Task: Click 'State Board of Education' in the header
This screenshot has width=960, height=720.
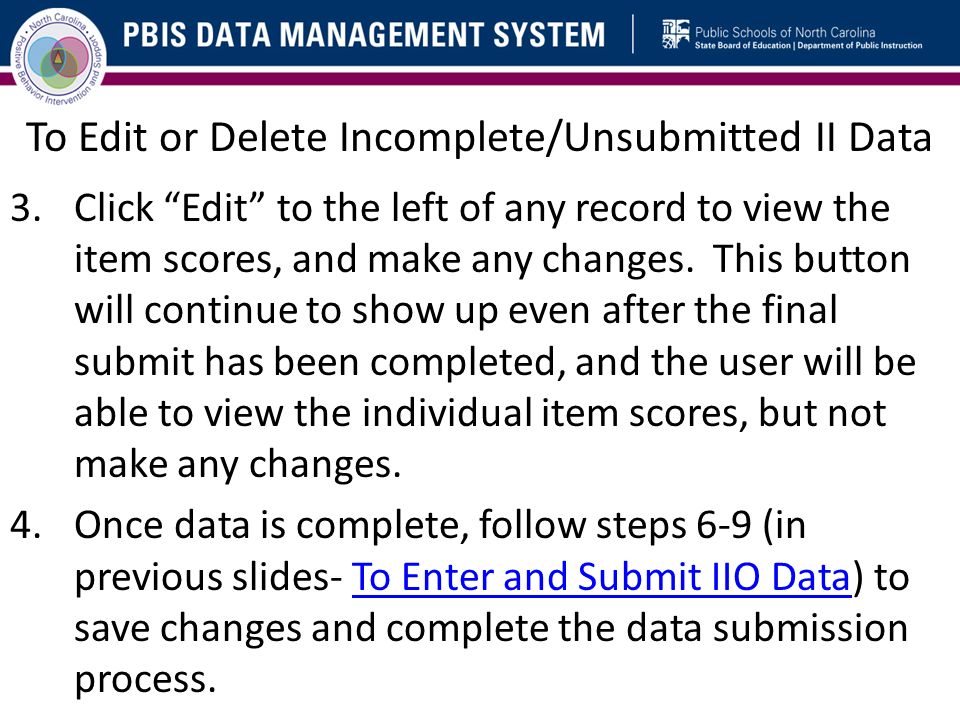Action: point(743,45)
